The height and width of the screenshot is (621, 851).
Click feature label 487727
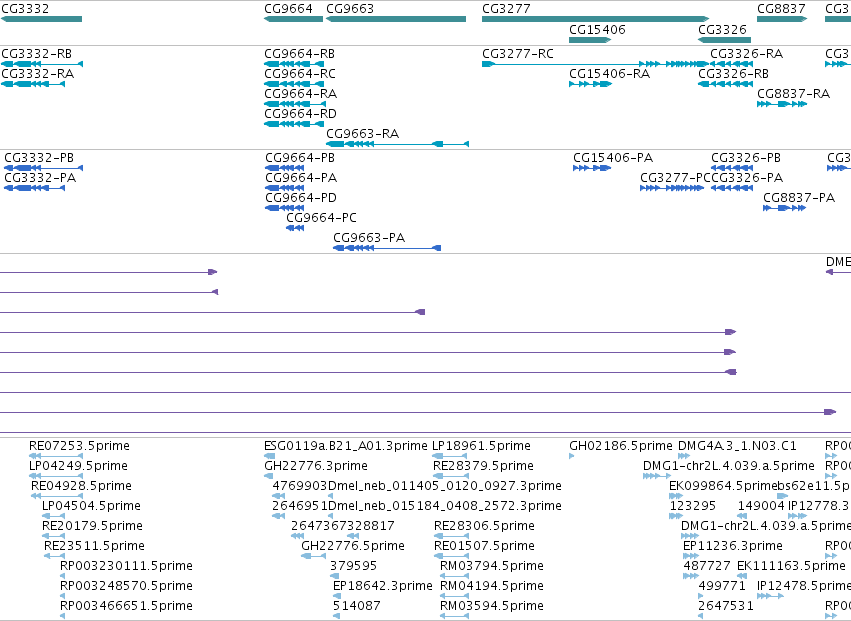pos(707,566)
